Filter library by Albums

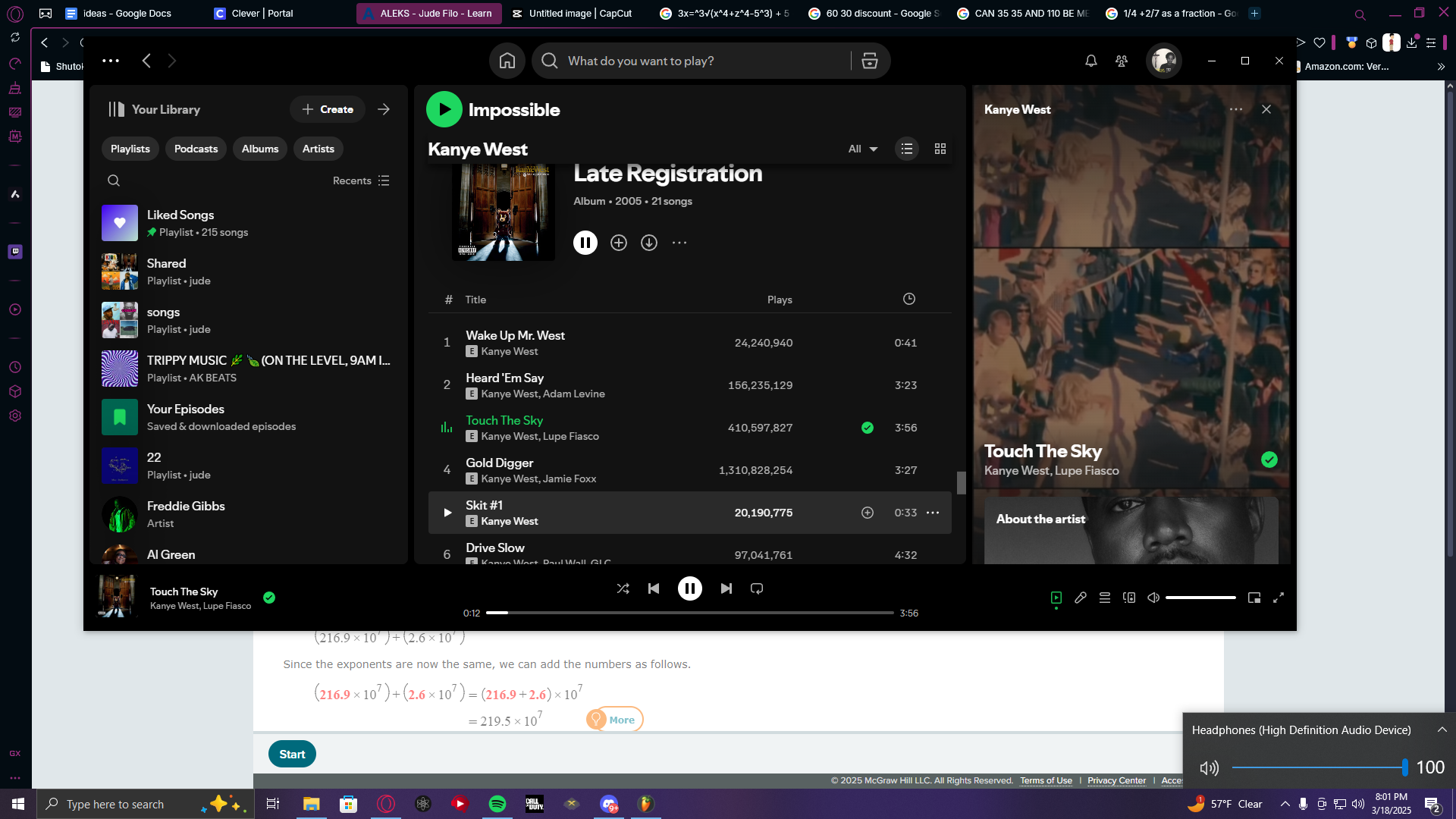click(x=260, y=149)
